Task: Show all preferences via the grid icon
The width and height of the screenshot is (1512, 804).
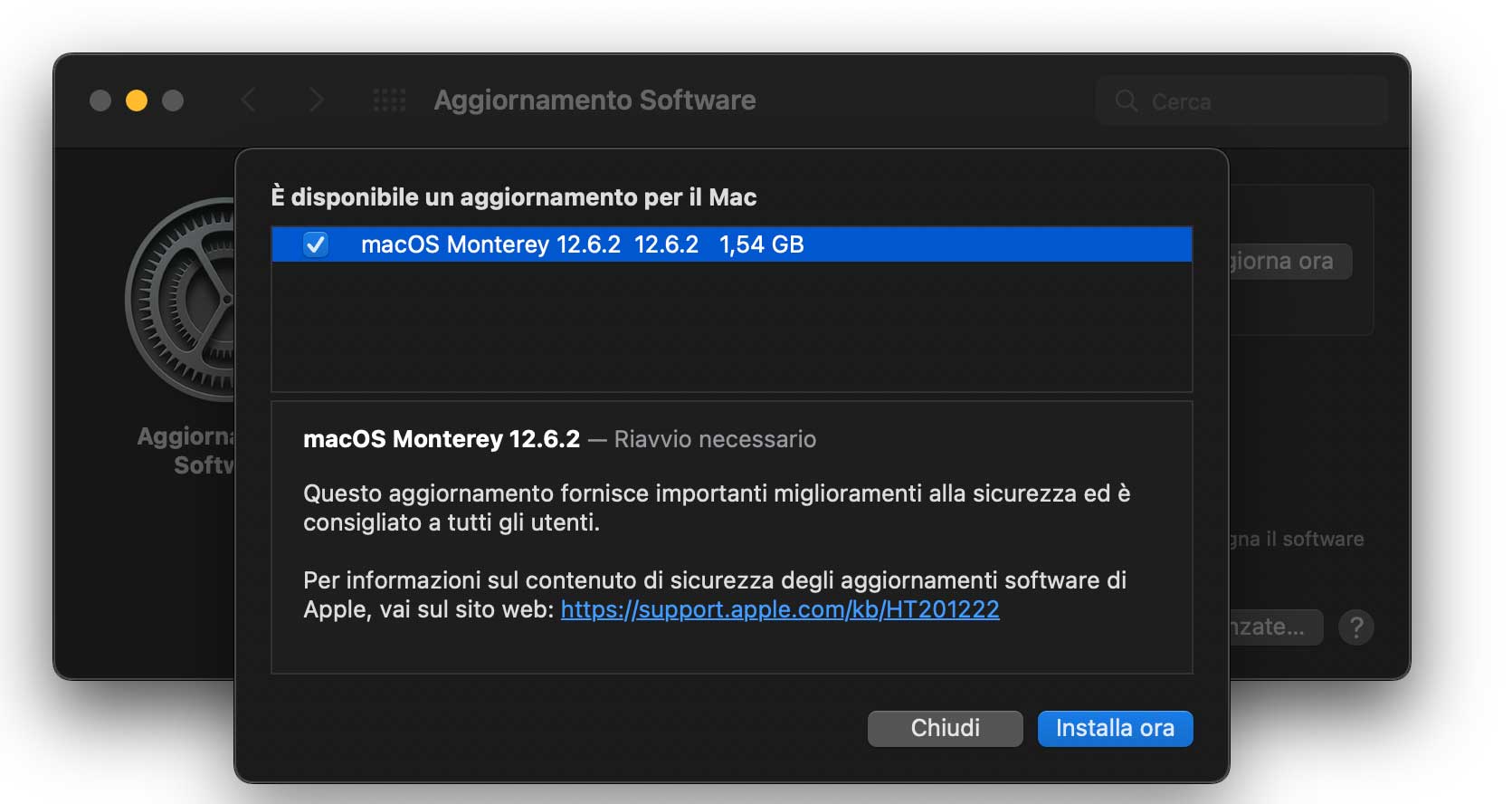Action: (389, 100)
